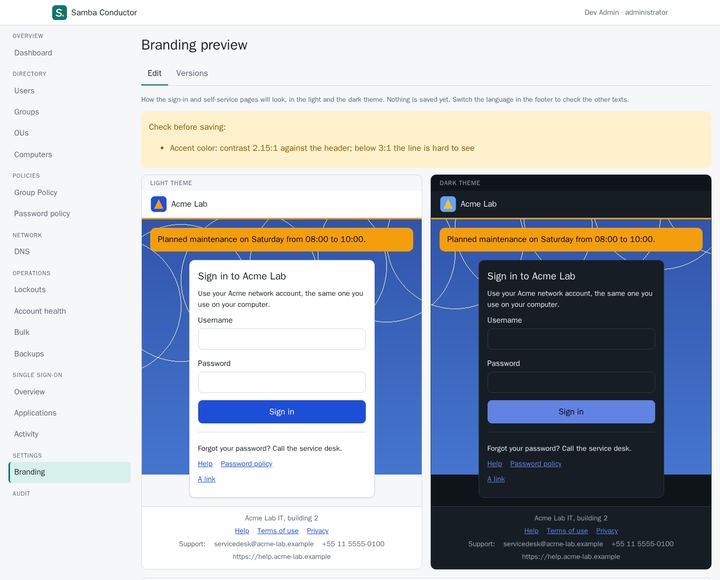
Task: Click servicedesk email in light theme footer
Action: pyautogui.click(x=264, y=544)
